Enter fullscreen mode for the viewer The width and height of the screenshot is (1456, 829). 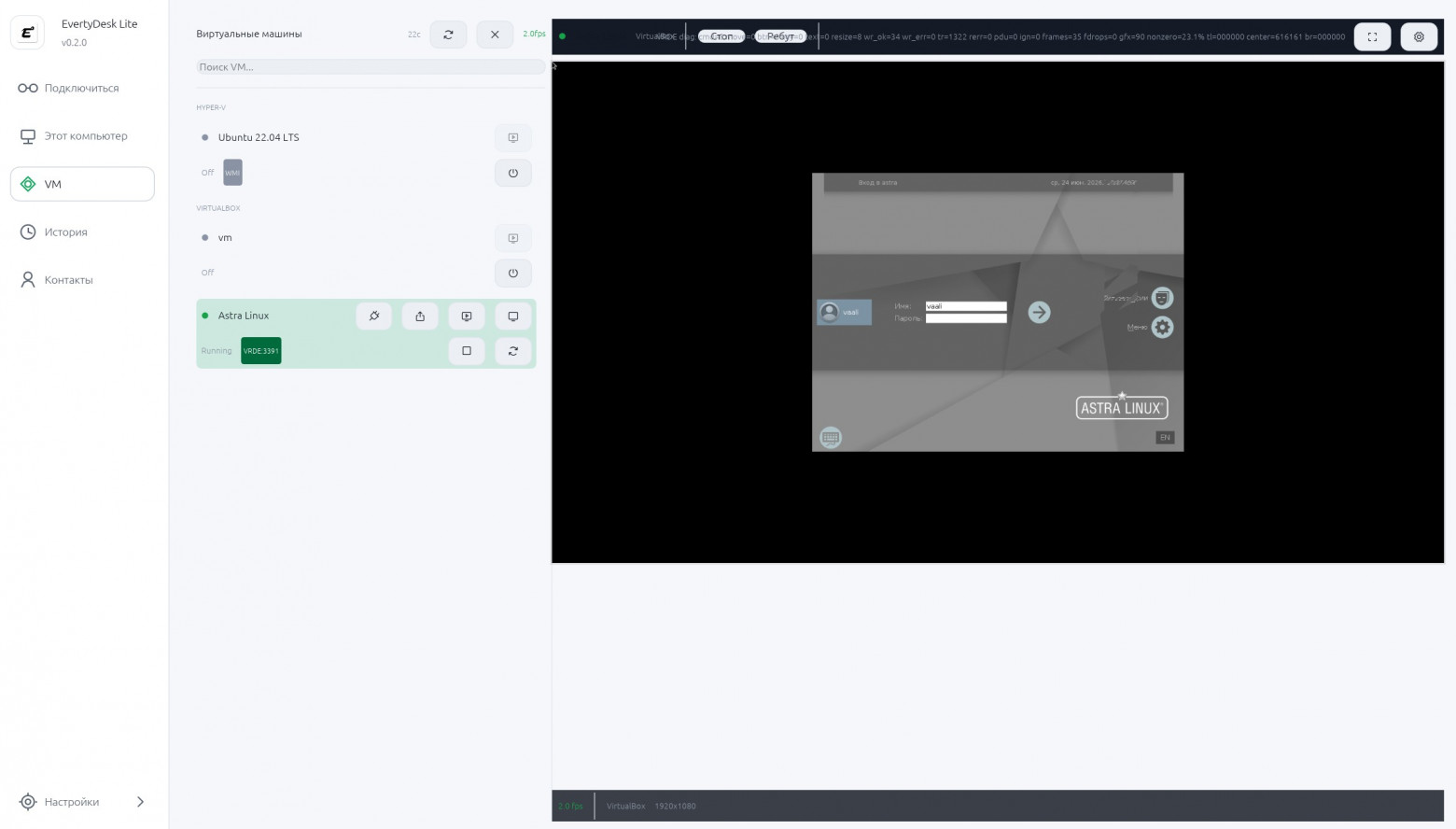click(1373, 36)
